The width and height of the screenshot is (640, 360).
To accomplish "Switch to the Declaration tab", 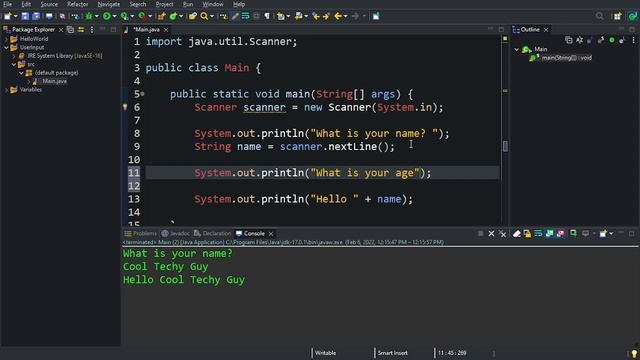I will coord(213,233).
